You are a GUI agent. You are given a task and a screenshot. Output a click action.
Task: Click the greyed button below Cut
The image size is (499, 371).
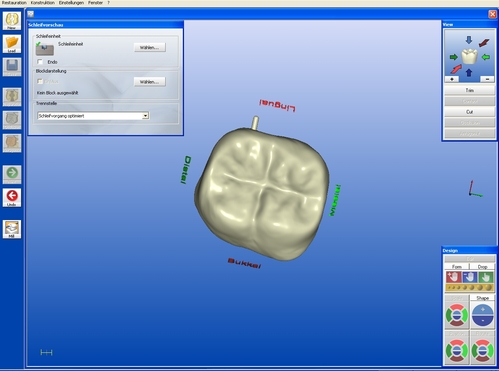469,123
